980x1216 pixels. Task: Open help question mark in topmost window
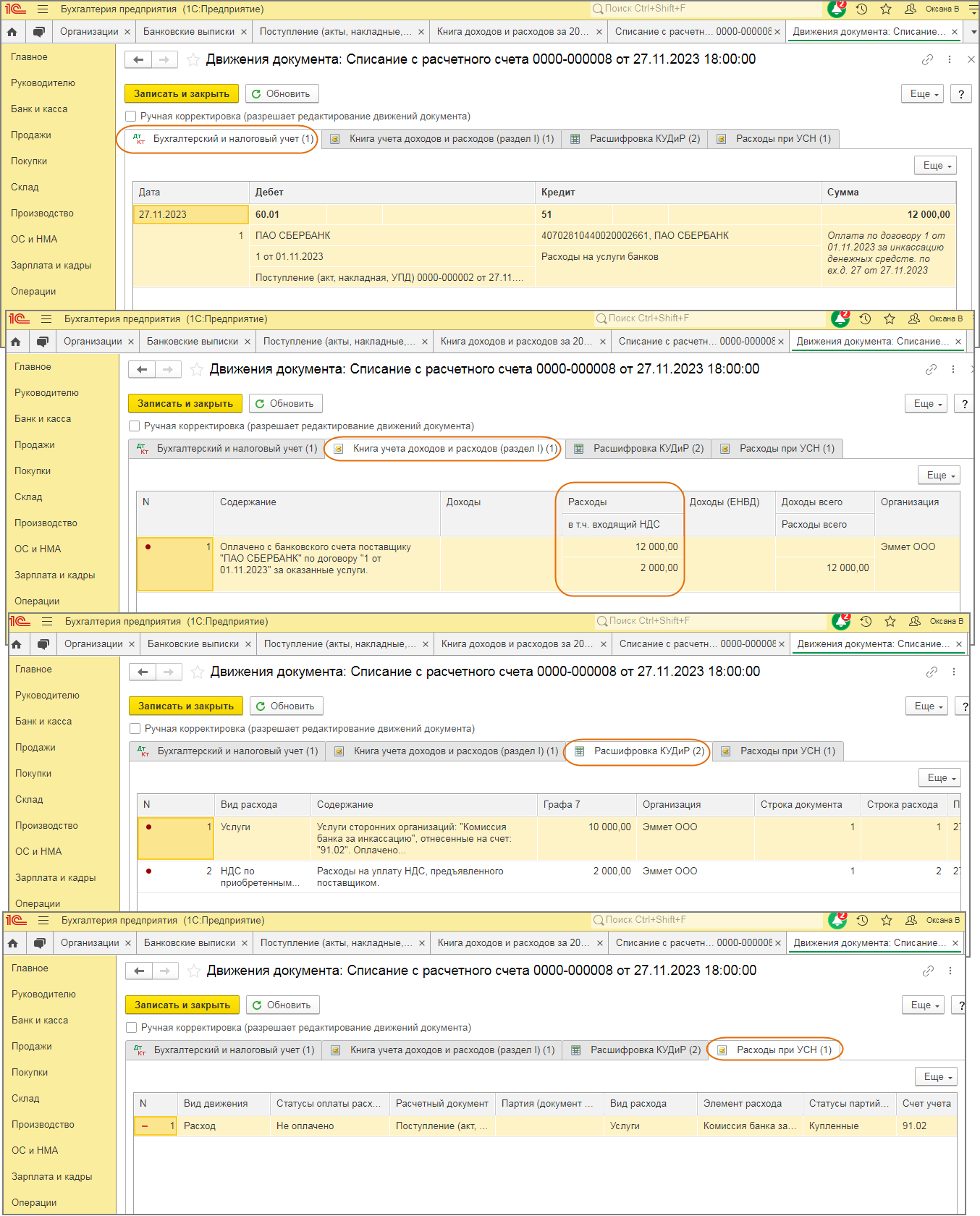[x=960, y=94]
